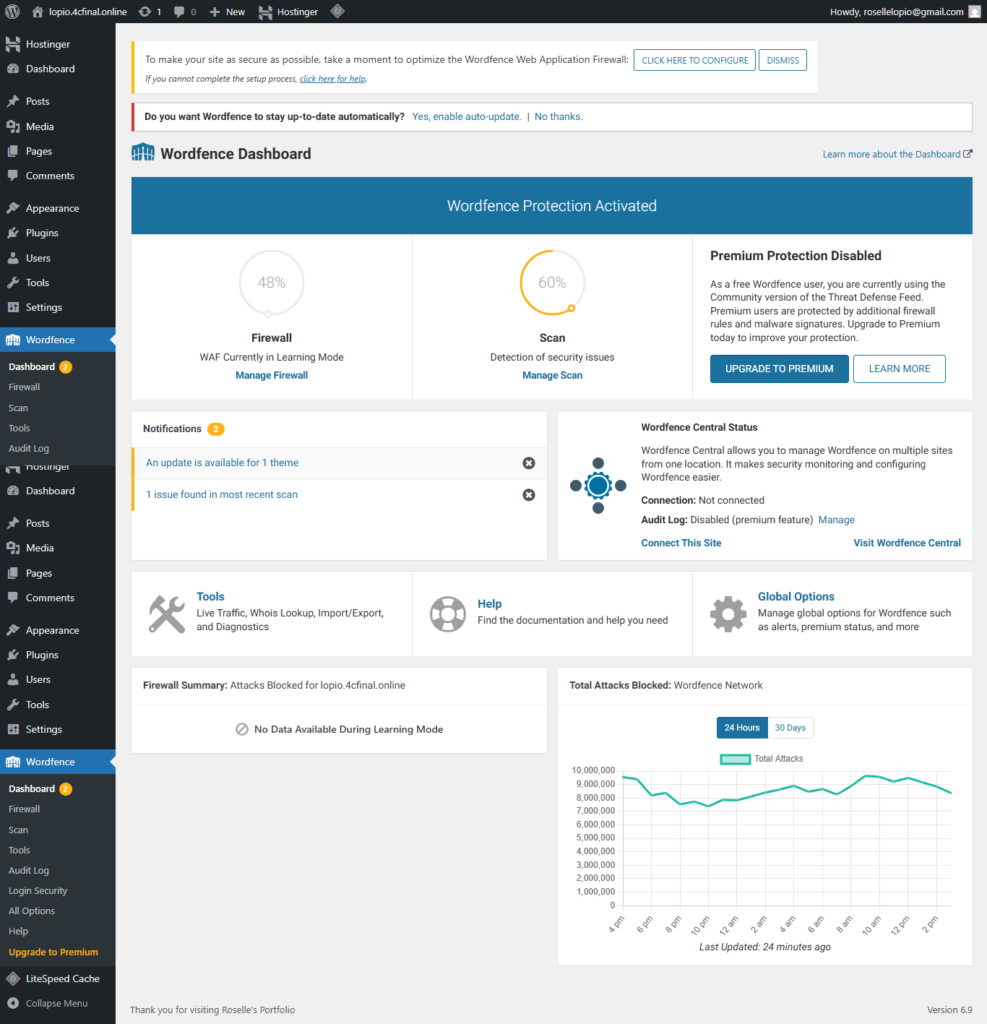Open the Tools wrench icon panel

click(167, 613)
